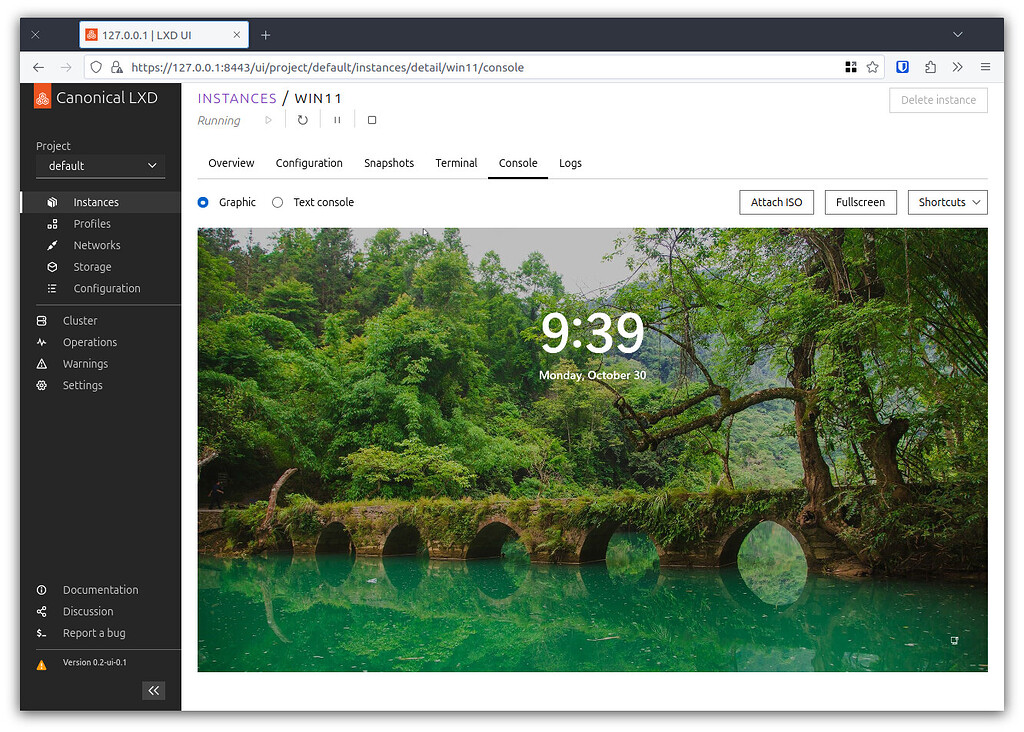Switch to the Snapshots tab
The image size is (1024, 732).
coord(389,163)
